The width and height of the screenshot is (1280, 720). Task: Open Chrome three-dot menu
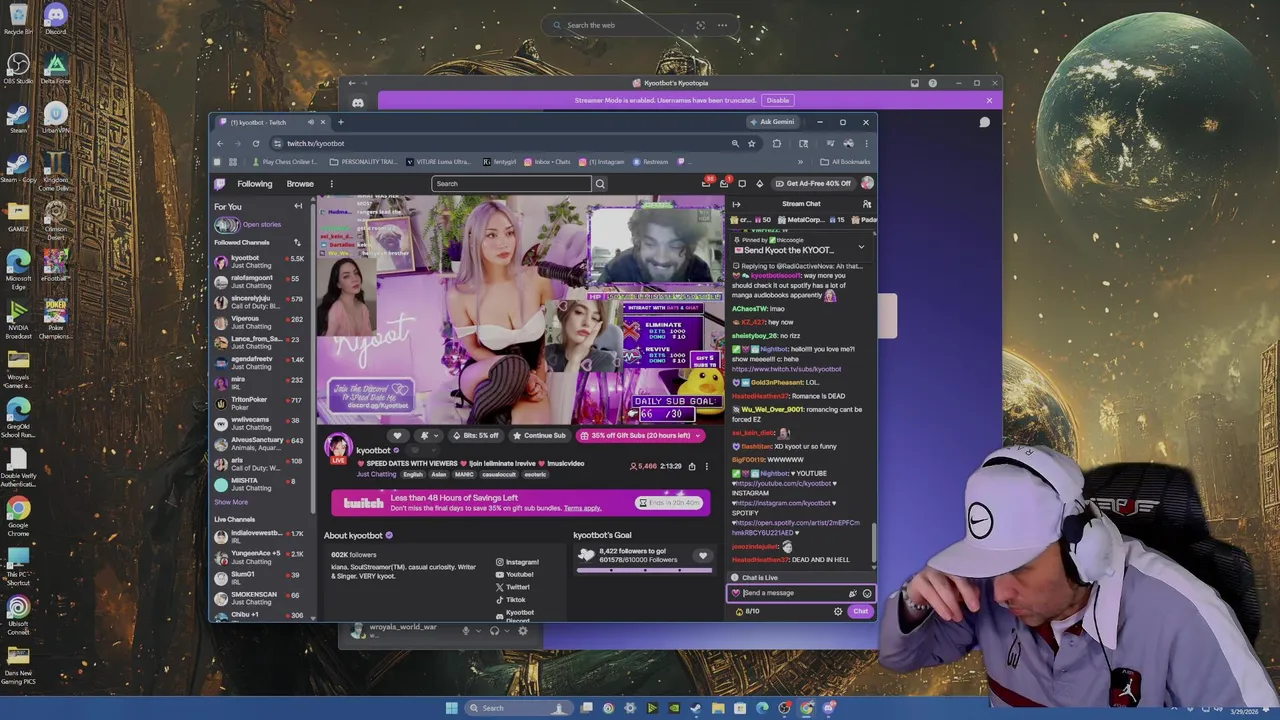point(866,143)
